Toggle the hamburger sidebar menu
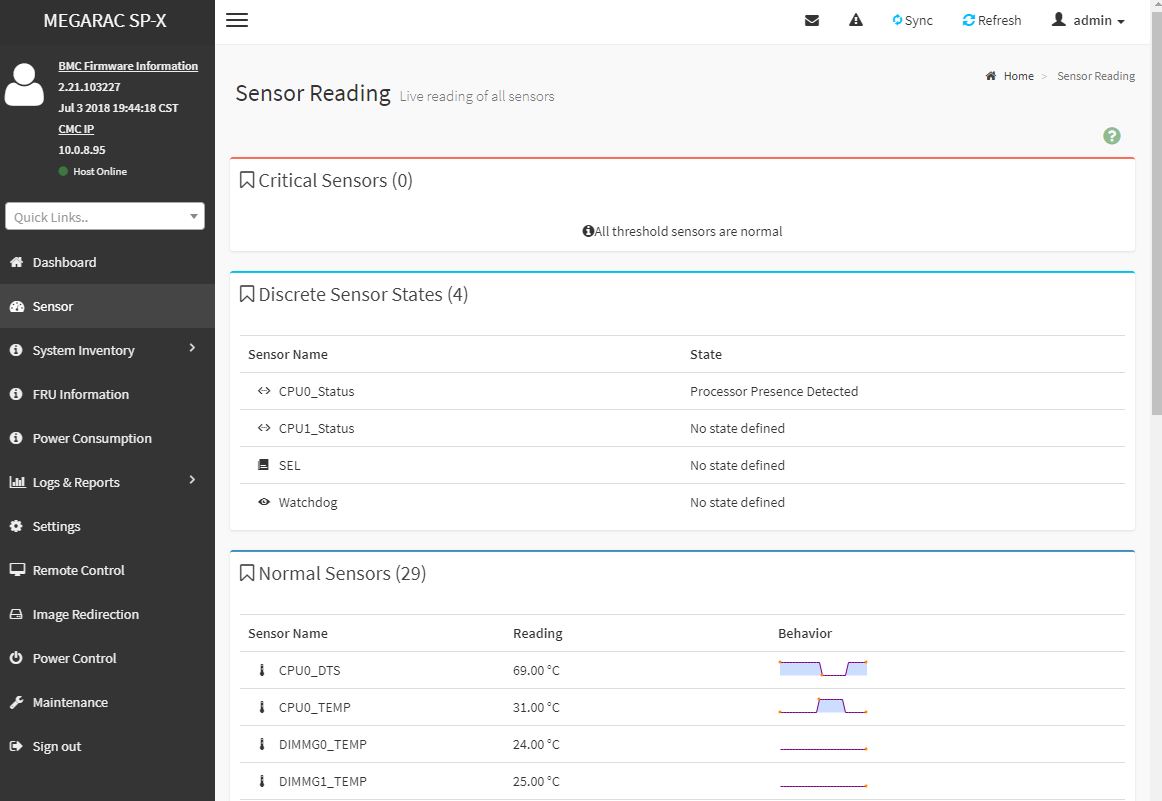This screenshot has width=1162, height=801. click(x=237, y=20)
